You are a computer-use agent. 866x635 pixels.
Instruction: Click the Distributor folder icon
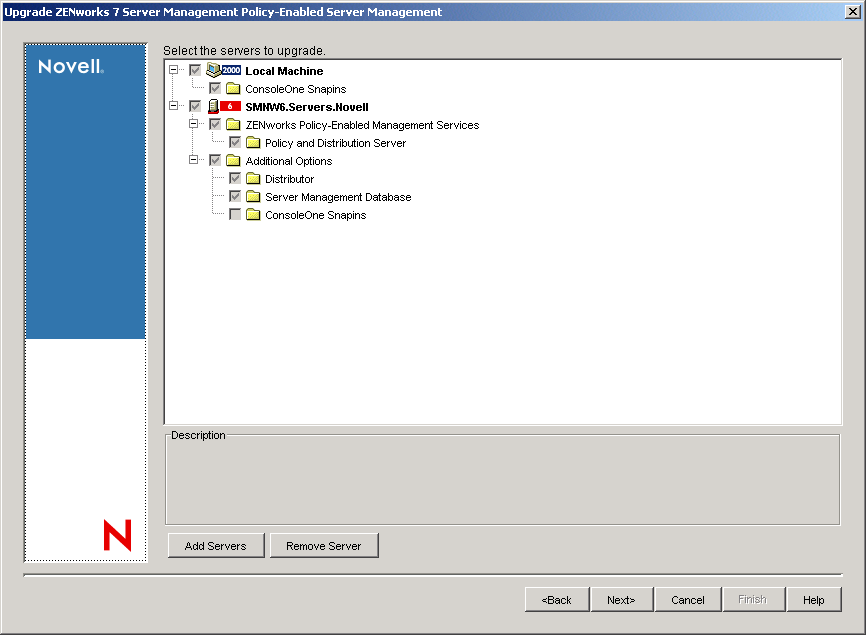coord(254,178)
